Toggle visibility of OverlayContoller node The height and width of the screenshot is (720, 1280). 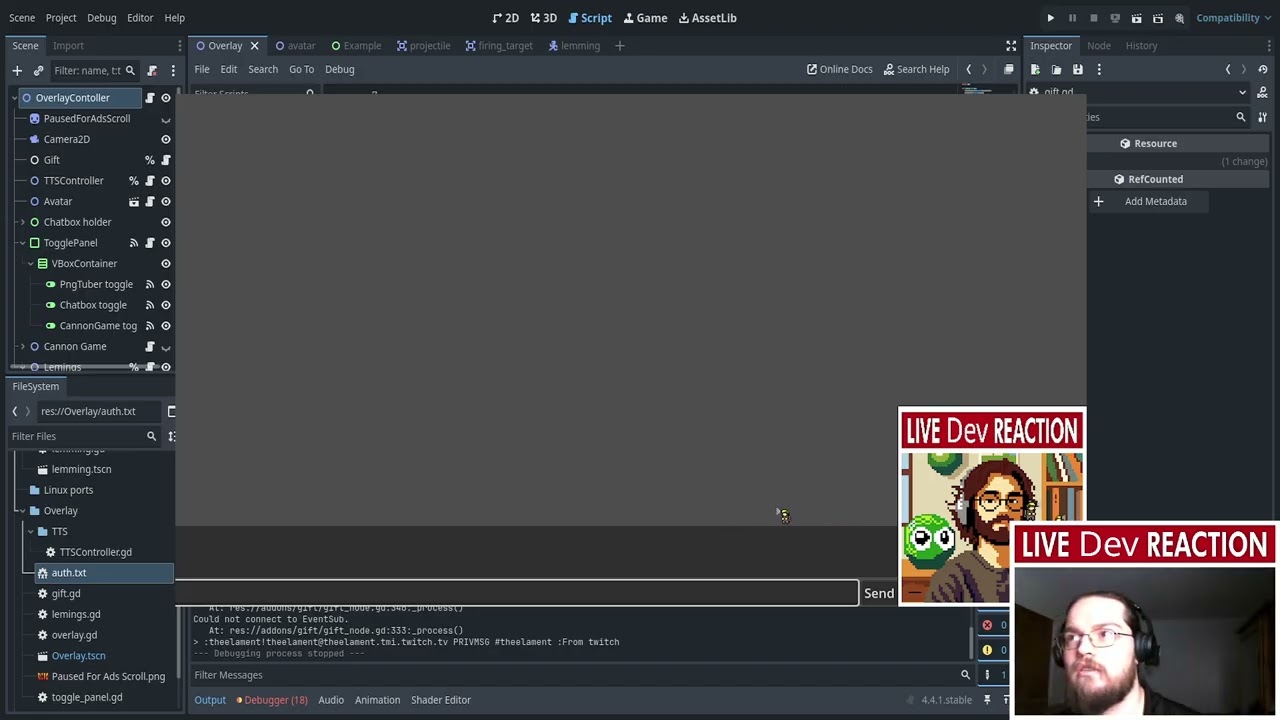pyautogui.click(x=166, y=98)
